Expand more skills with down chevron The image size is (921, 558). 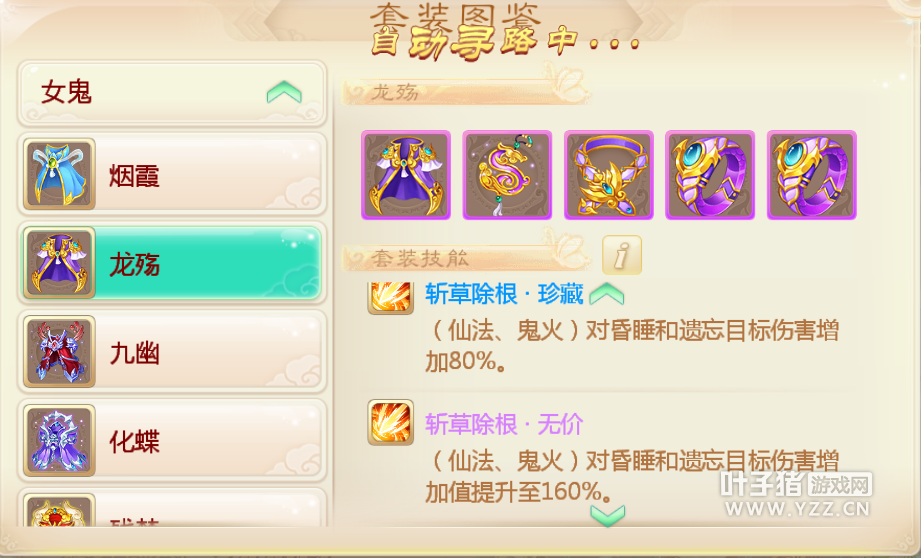607,516
